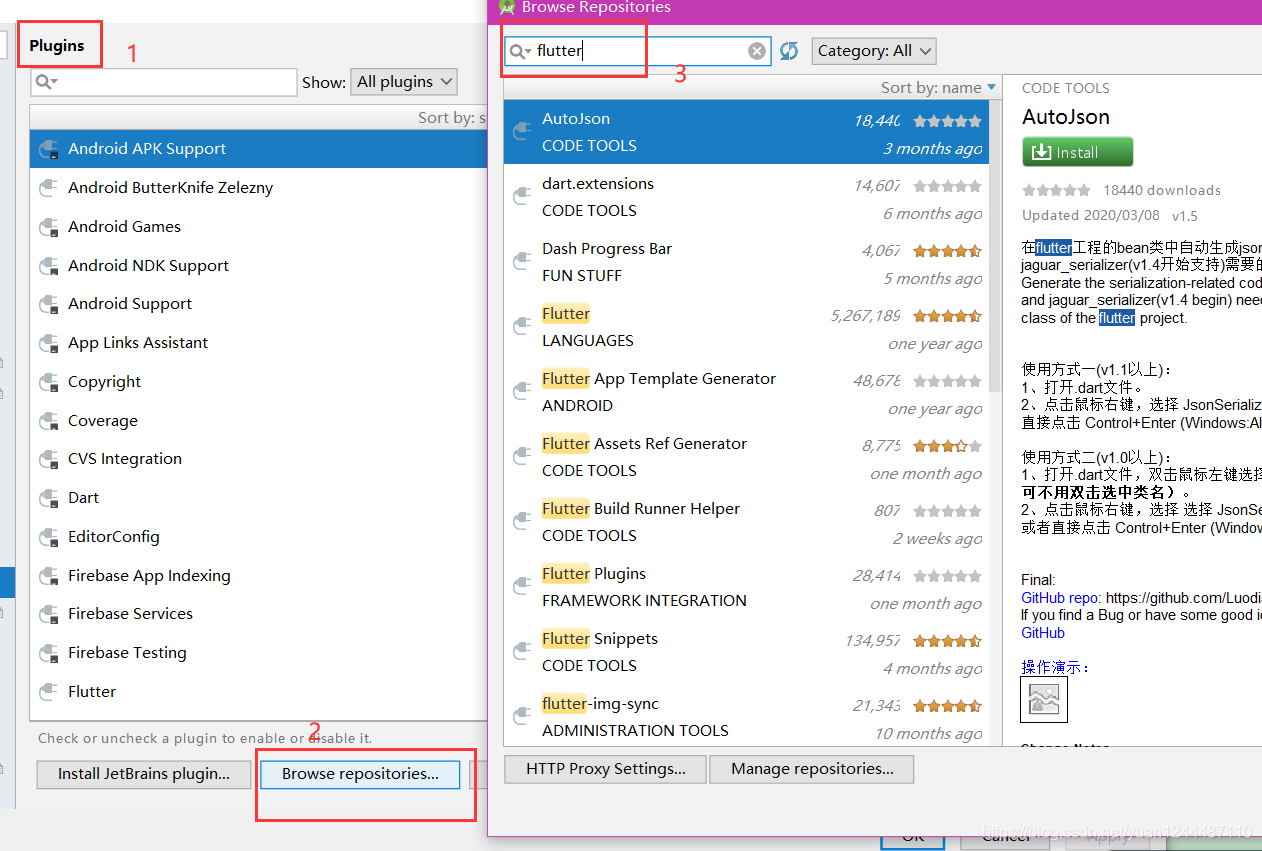Click plug icon beside Android ButterKnife Zelezny

(x=49, y=188)
